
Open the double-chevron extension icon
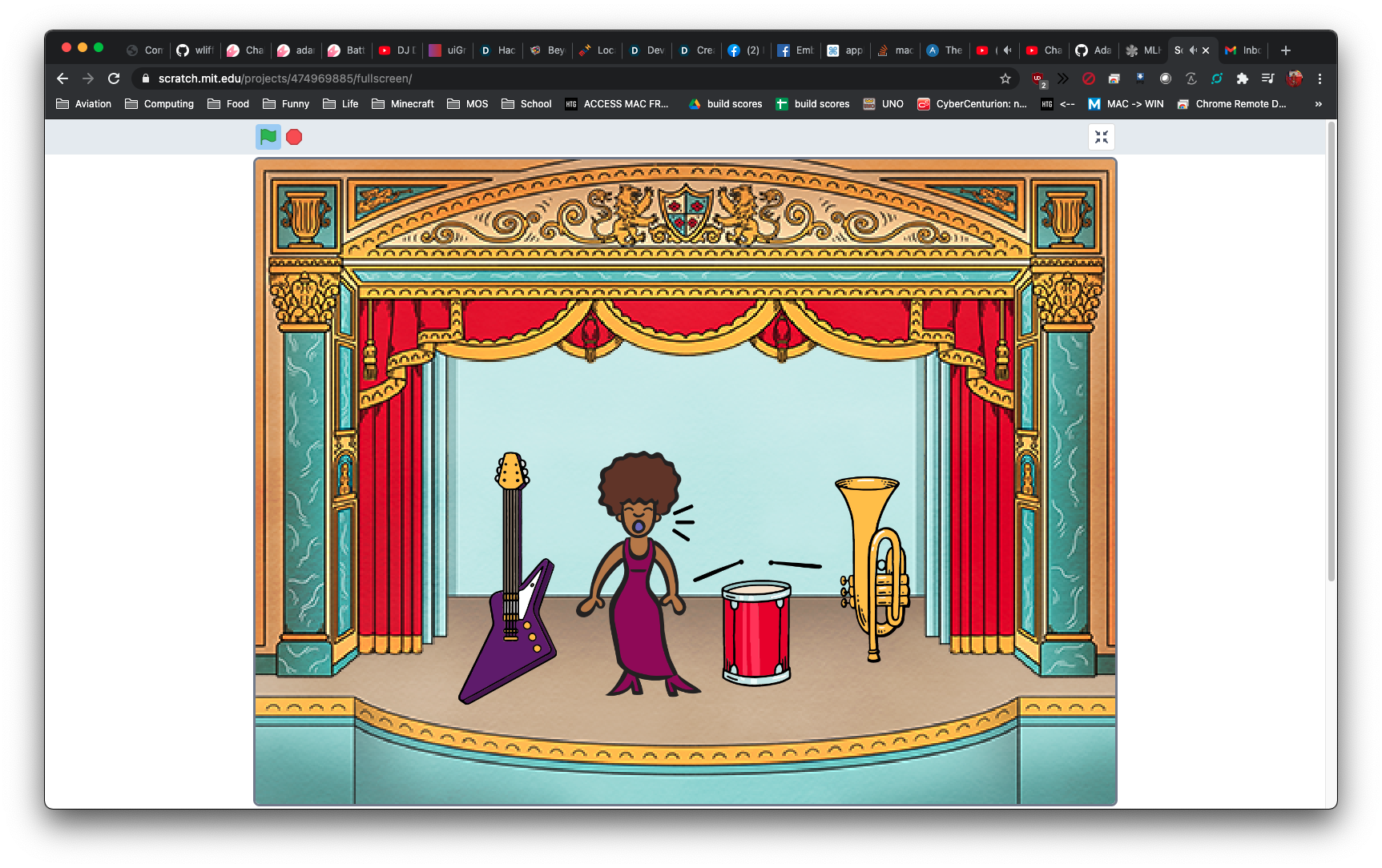(x=1063, y=78)
